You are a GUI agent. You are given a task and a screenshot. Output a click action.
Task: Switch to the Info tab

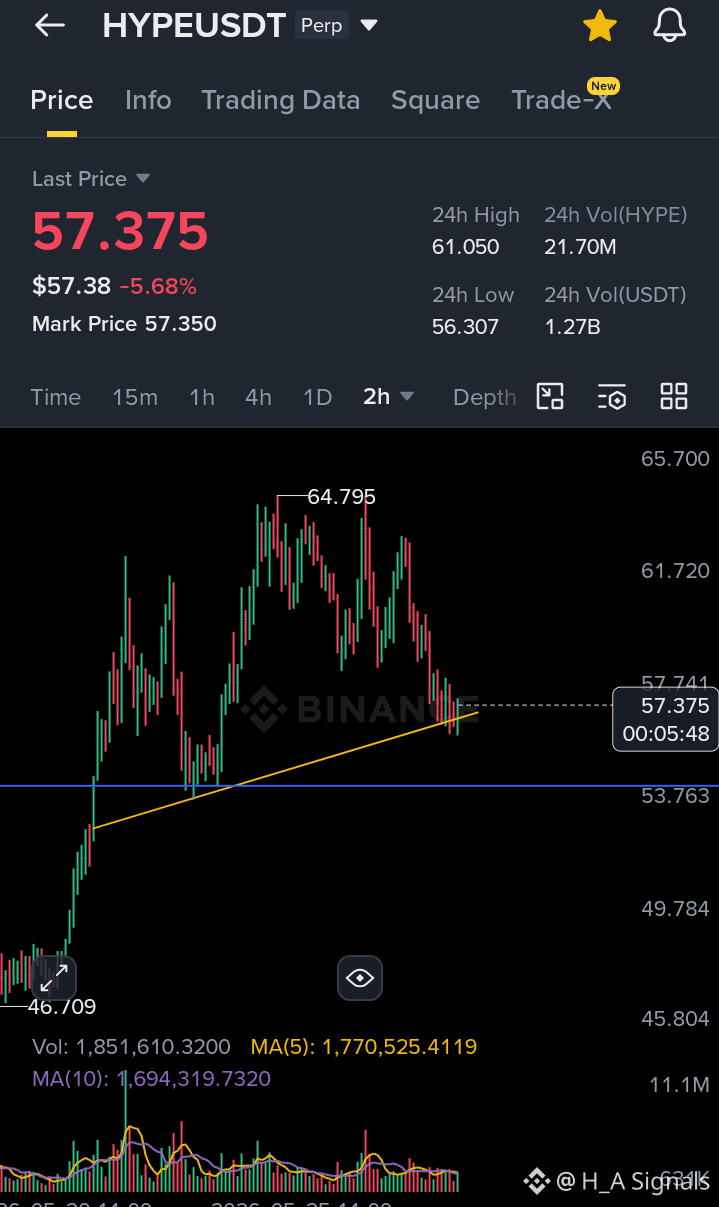[x=148, y=100]
